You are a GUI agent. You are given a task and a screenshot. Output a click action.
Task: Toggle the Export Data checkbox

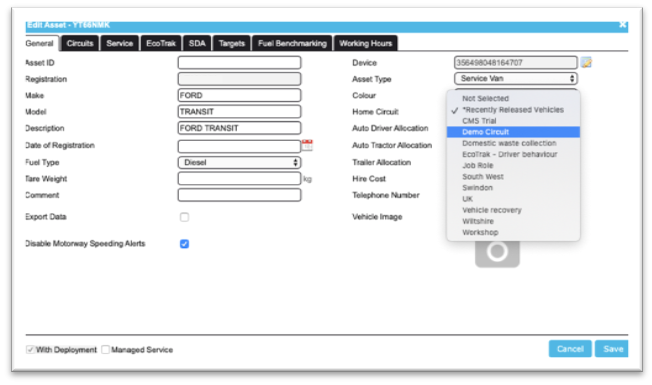coord(184,217)
